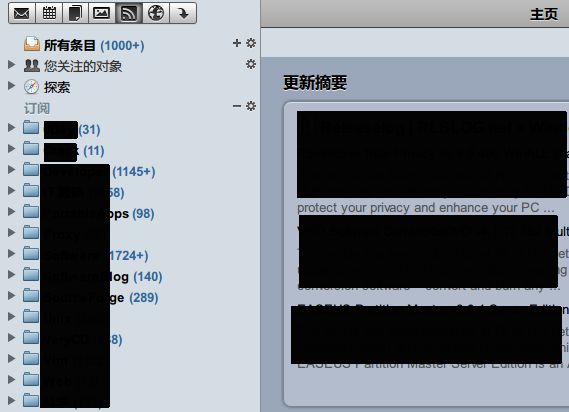Open the picture panel icon

pos(102,13)
